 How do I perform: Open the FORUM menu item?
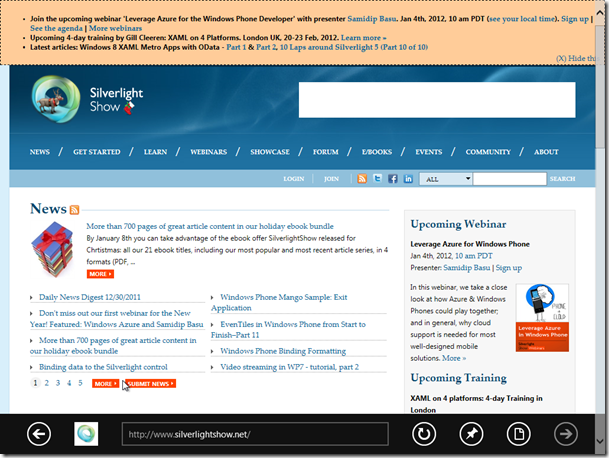[325, 152]
